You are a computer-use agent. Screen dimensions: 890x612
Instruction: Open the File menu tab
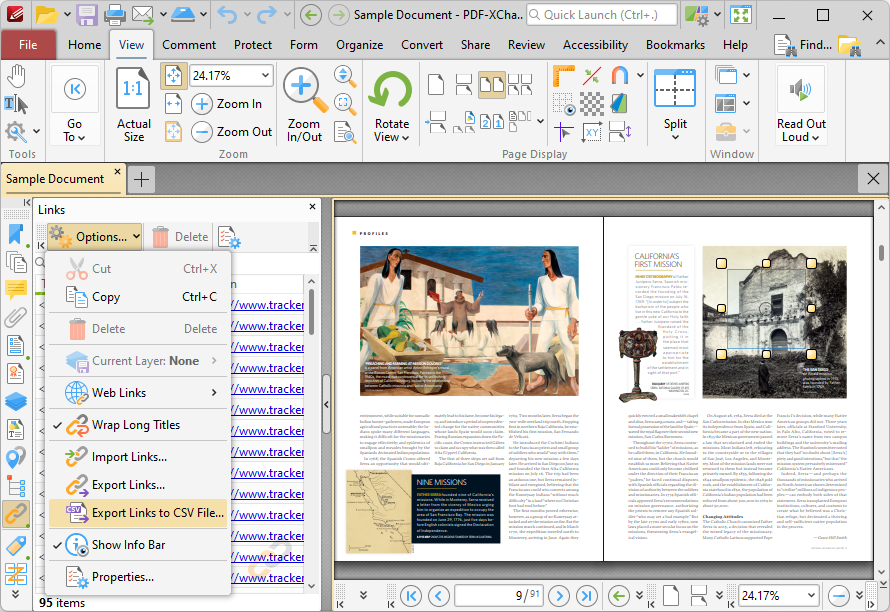[x=28, y=45]
